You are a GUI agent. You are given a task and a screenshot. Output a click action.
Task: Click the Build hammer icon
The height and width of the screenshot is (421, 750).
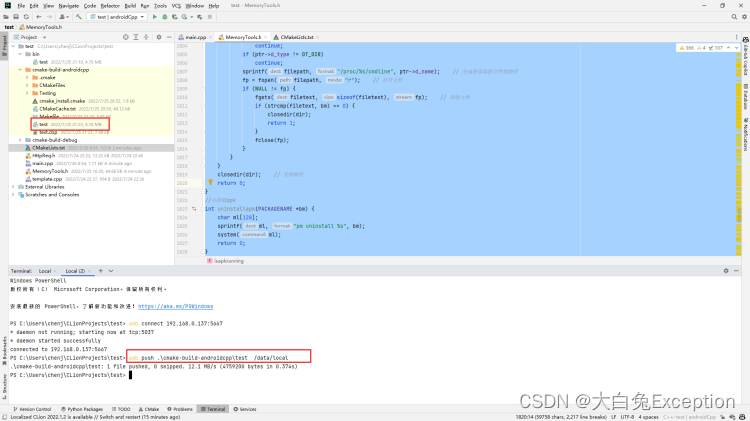point(79,17)
